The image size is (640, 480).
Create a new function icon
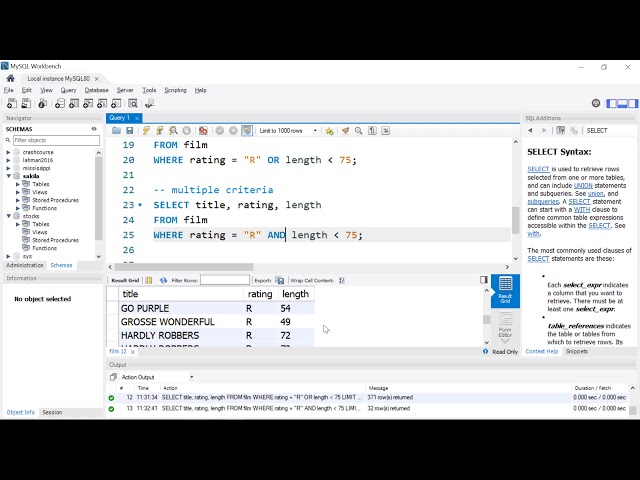point(116,104)
